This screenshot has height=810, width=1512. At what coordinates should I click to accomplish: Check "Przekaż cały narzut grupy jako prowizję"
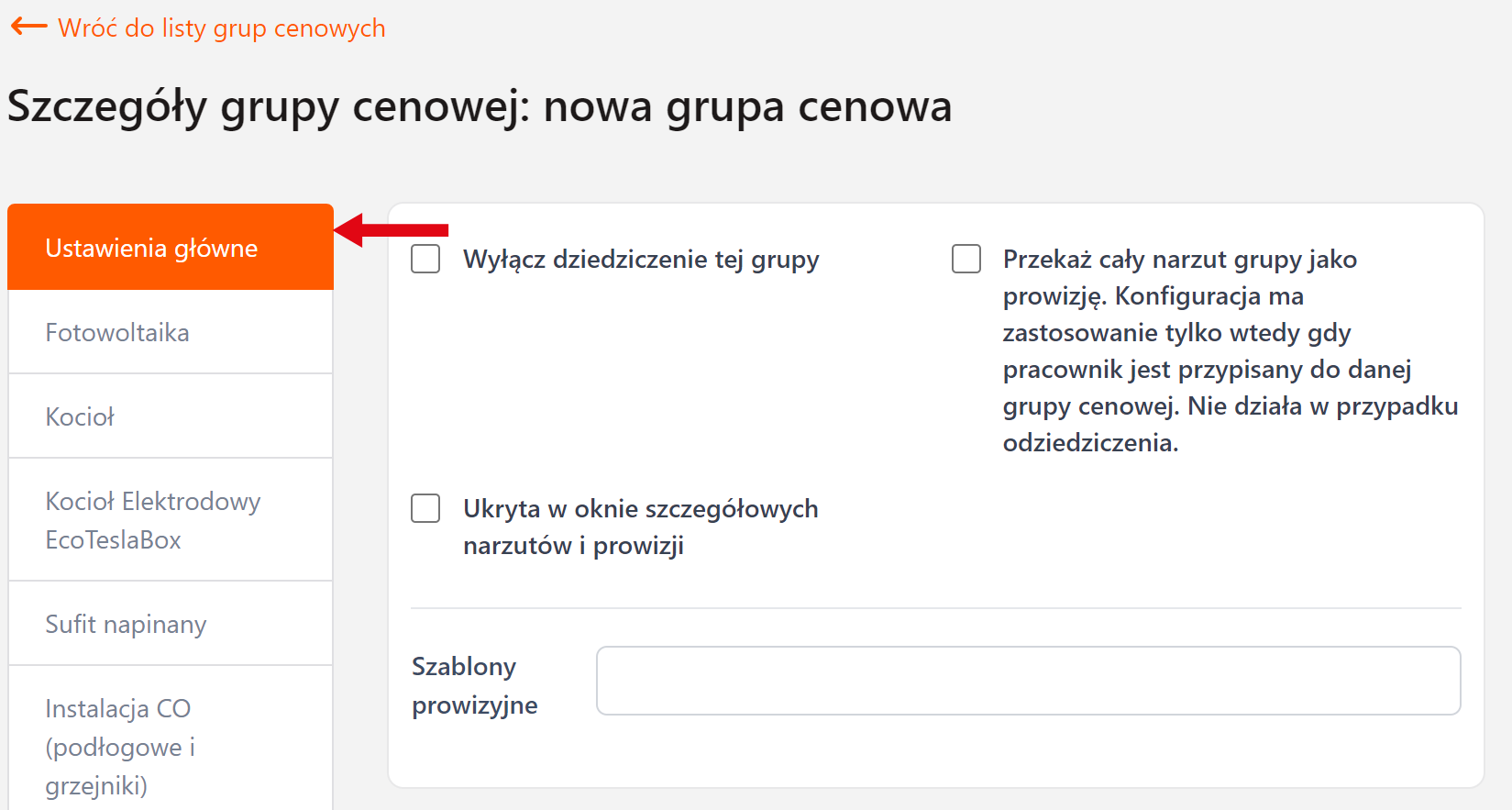pos(966,259)
